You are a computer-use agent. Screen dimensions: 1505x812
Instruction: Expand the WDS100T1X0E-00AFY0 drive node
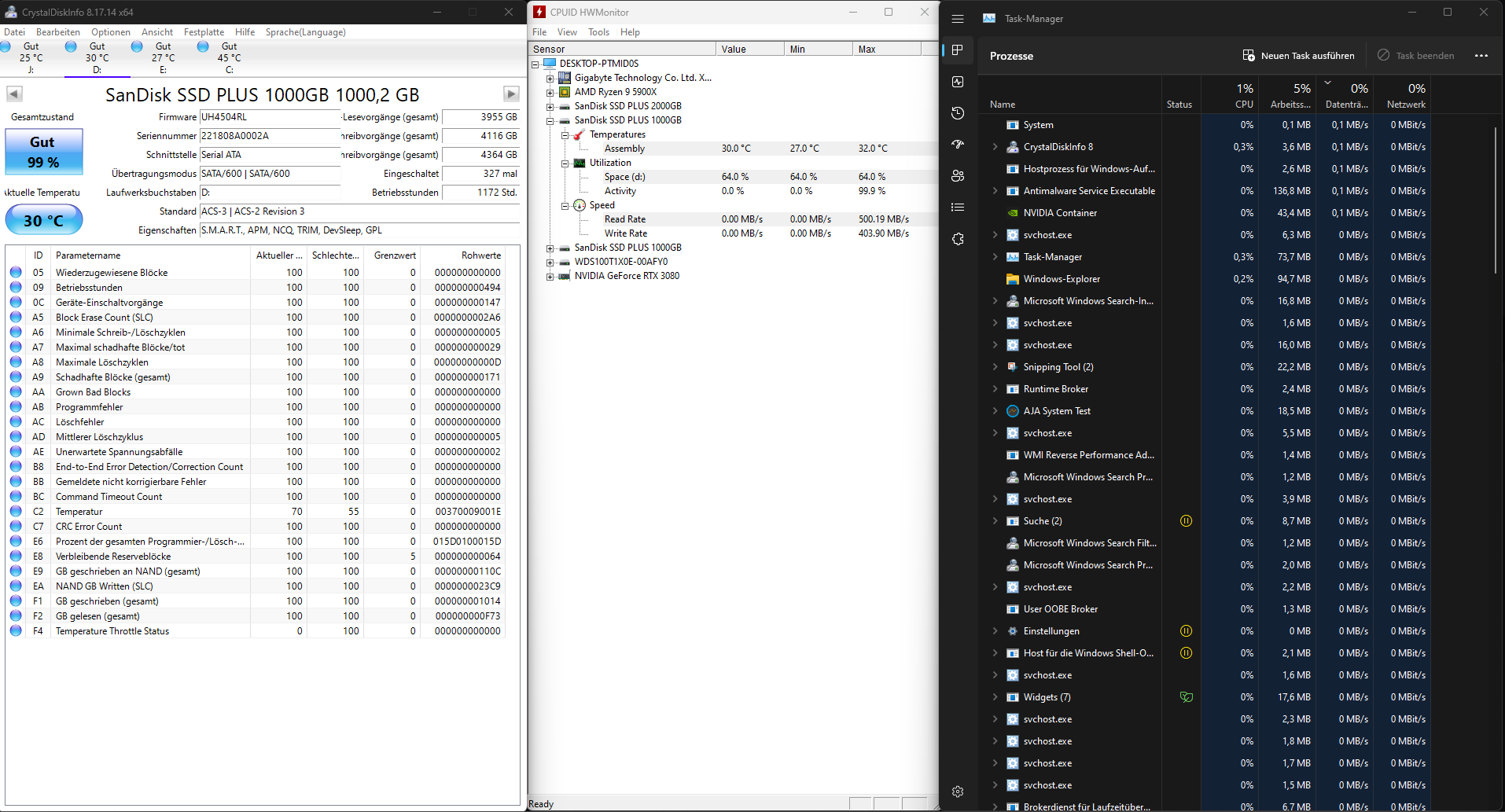coord(550,262)
